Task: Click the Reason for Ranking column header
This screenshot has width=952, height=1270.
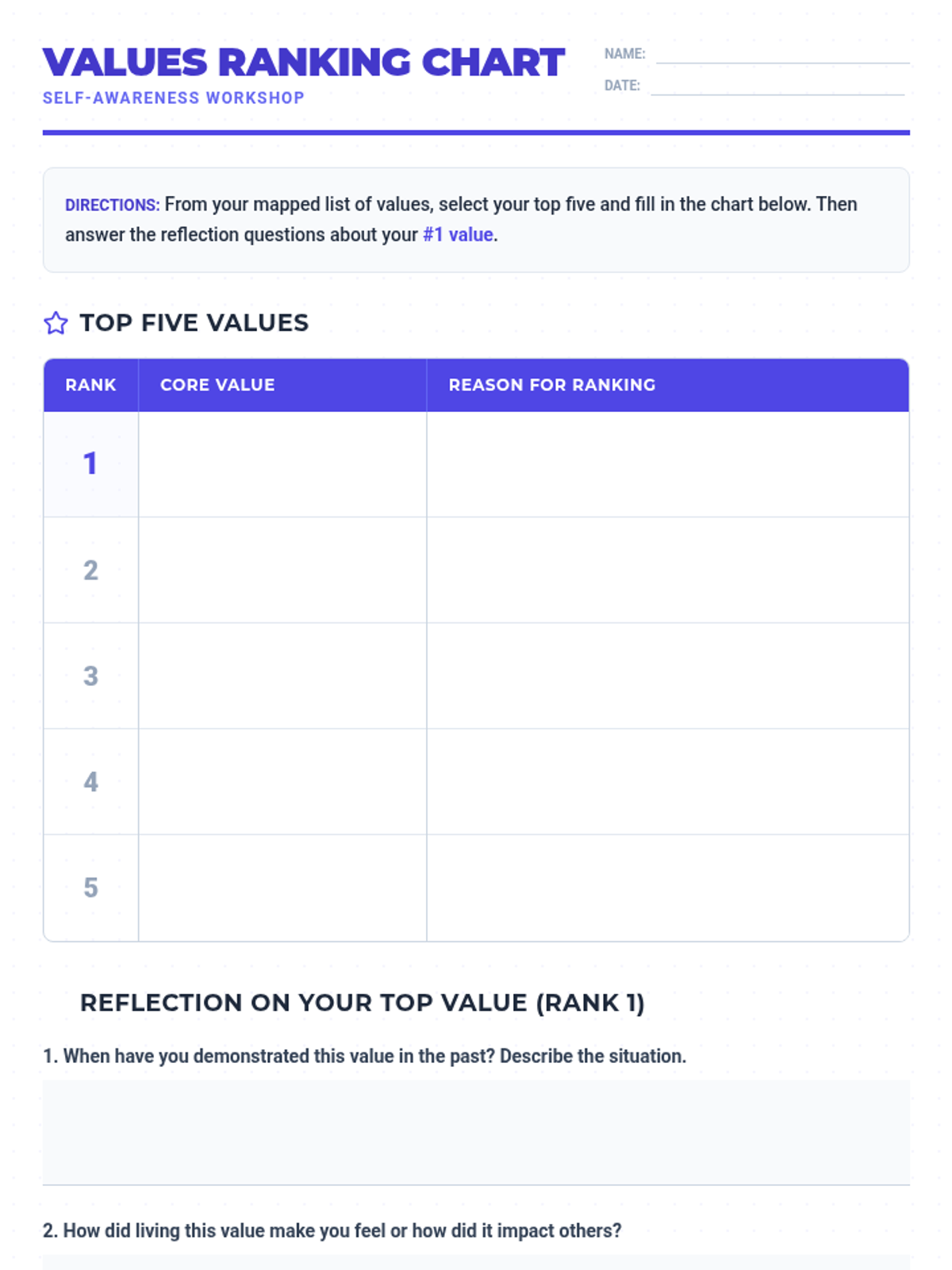Action: point(668,385)
